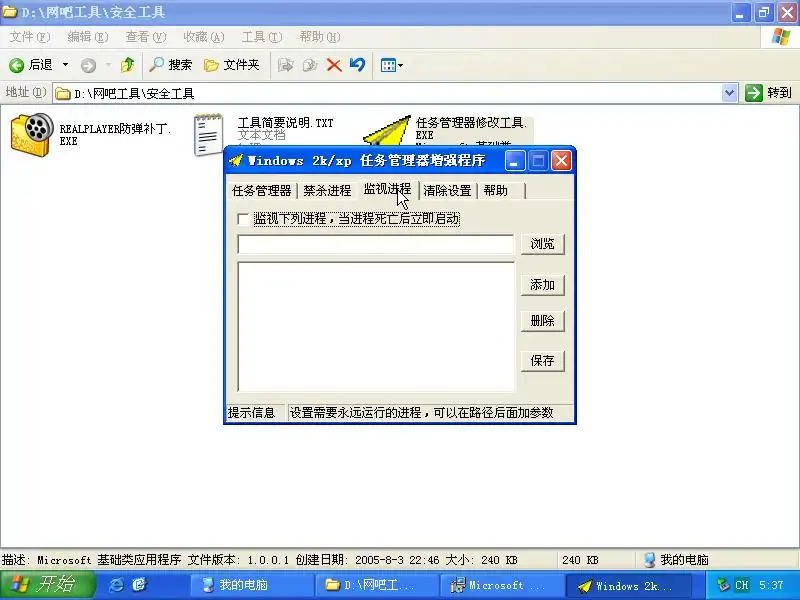Click the 任务管理器修改工具.EXE file name
The image size is (800, 600).
click(471, 128)
